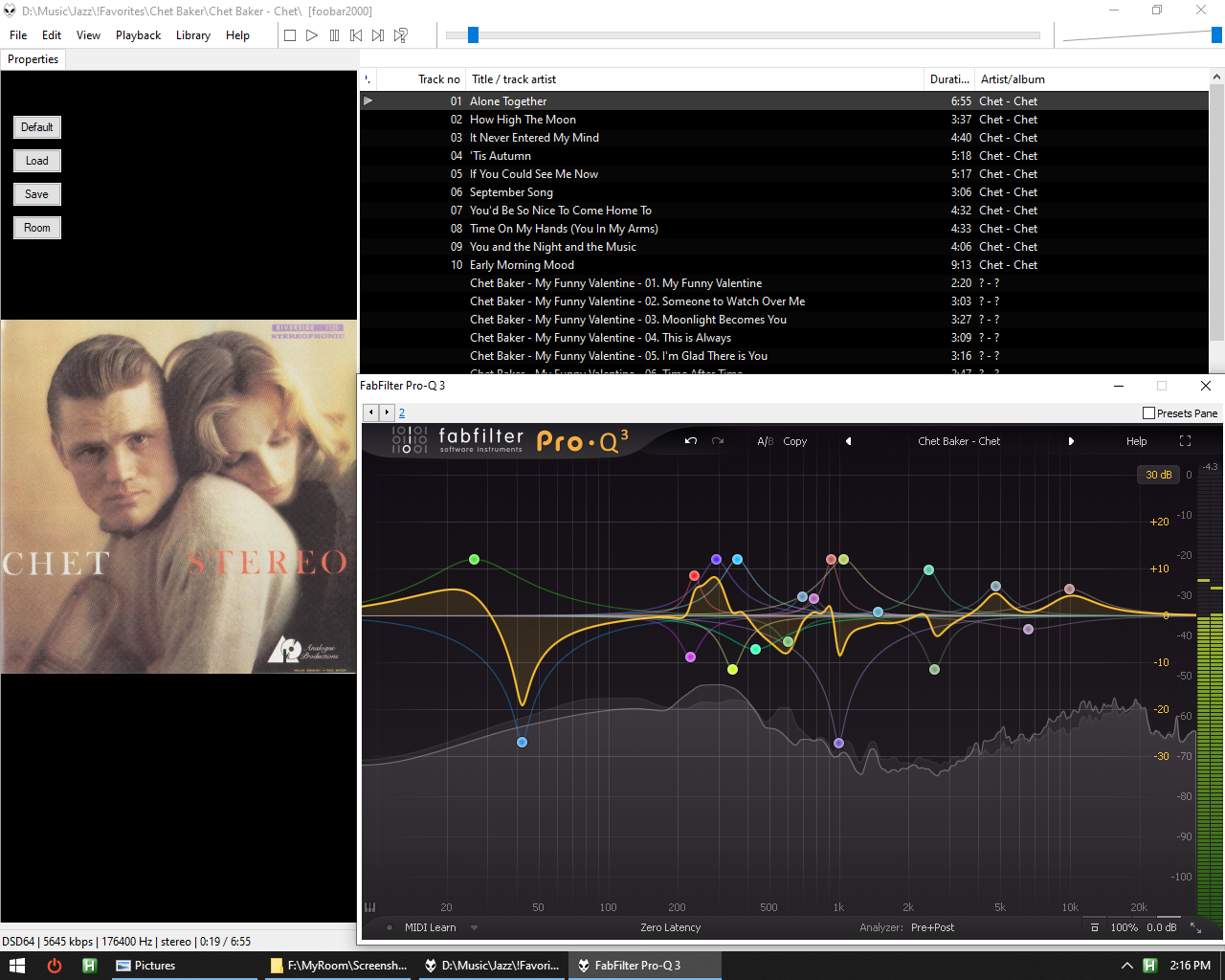Click the Save button

click(x=37, y=194)
